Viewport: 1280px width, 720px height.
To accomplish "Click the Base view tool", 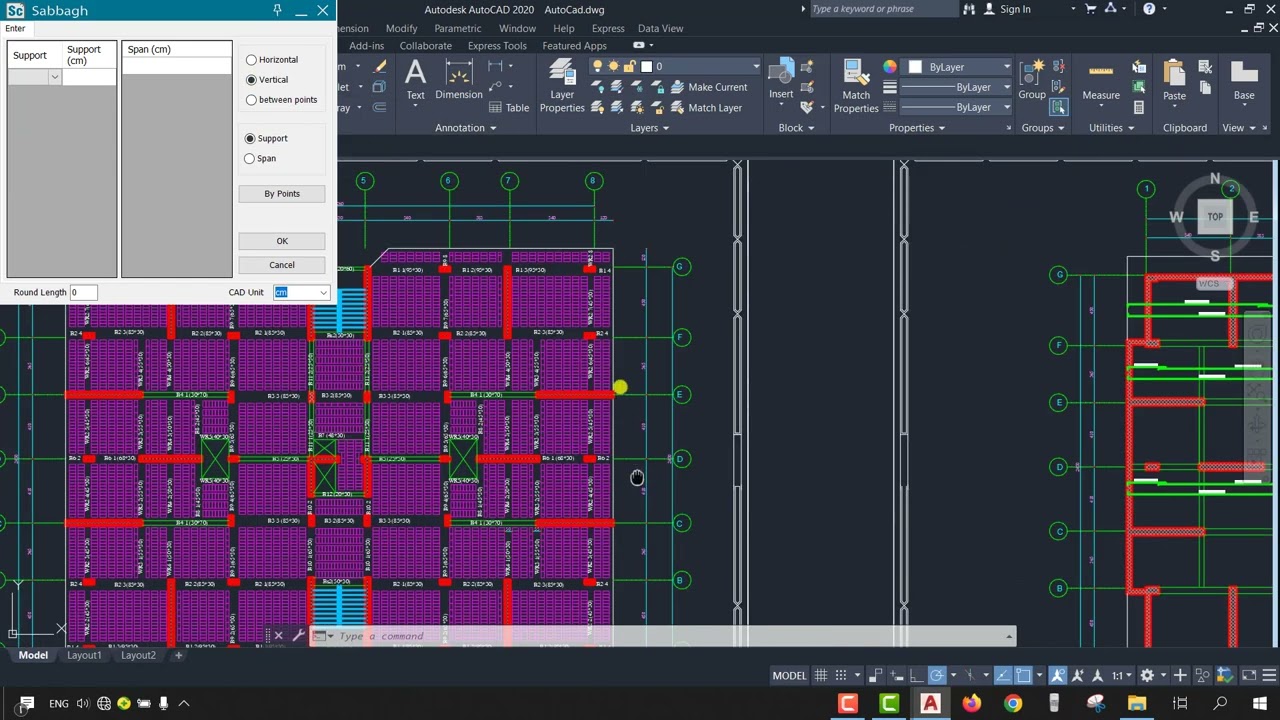I will coord(1244,82).
